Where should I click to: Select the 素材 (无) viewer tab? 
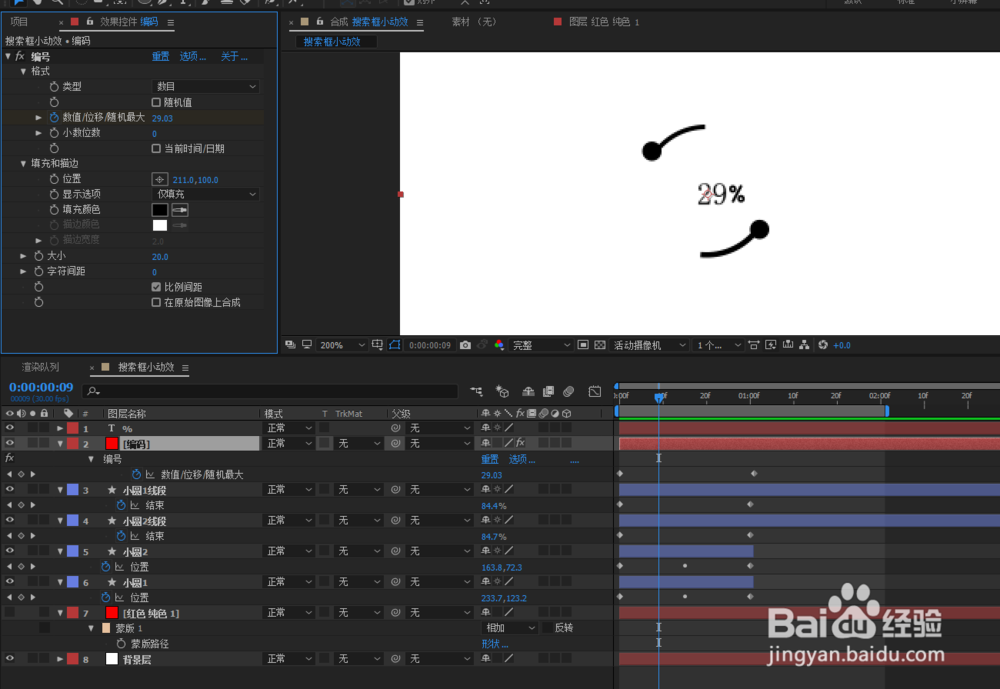click(474, 22)
